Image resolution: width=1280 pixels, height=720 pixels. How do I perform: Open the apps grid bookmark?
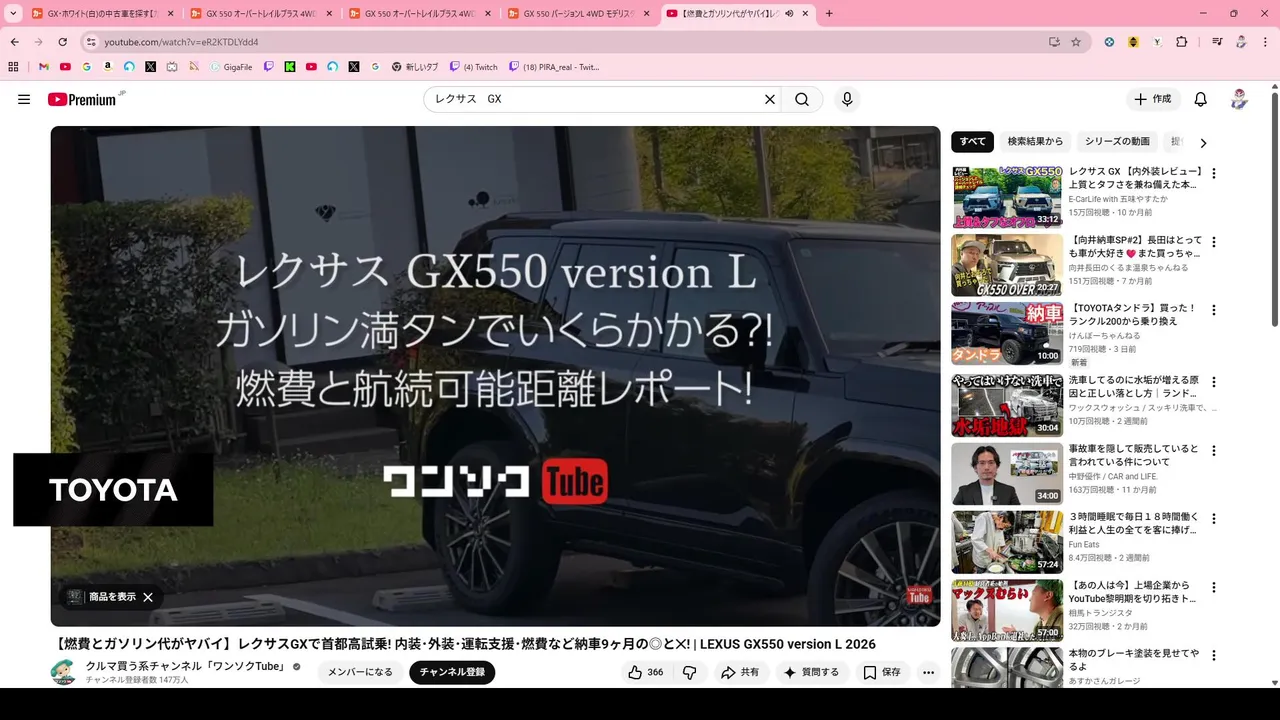(x=13, y=67)
